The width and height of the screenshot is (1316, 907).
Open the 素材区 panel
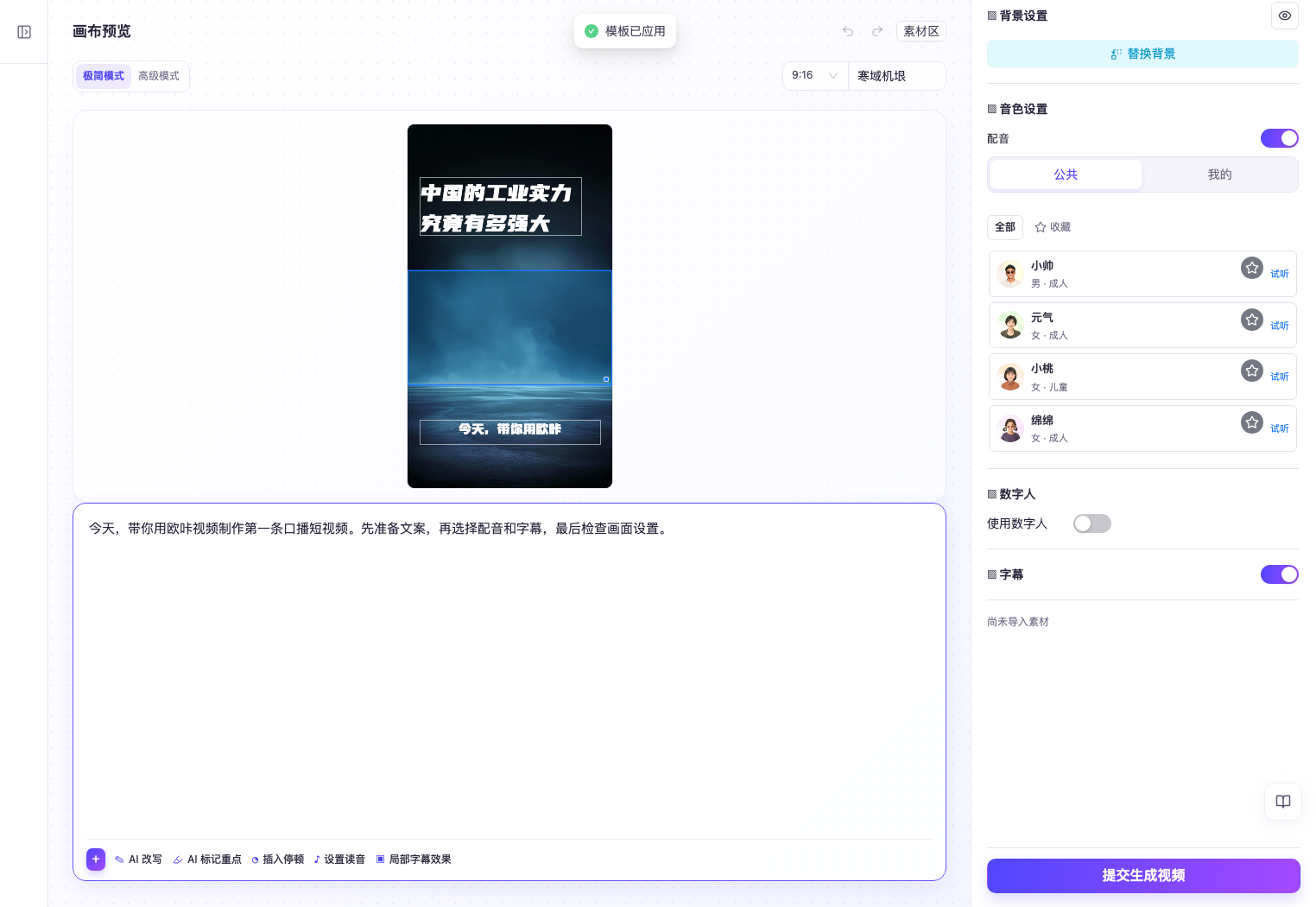tap(921, 31)
